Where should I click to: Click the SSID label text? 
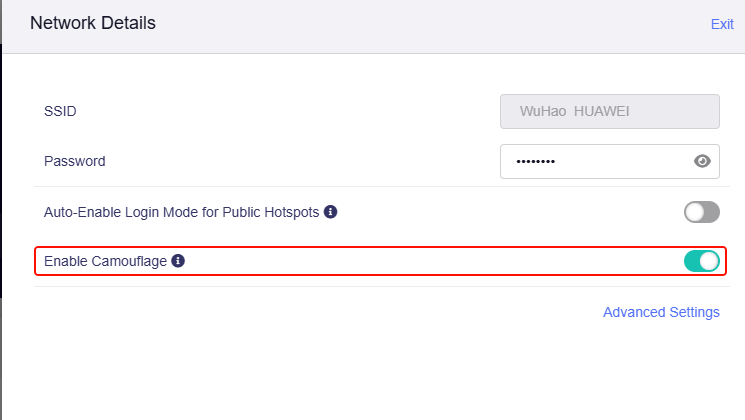[60, 111]
